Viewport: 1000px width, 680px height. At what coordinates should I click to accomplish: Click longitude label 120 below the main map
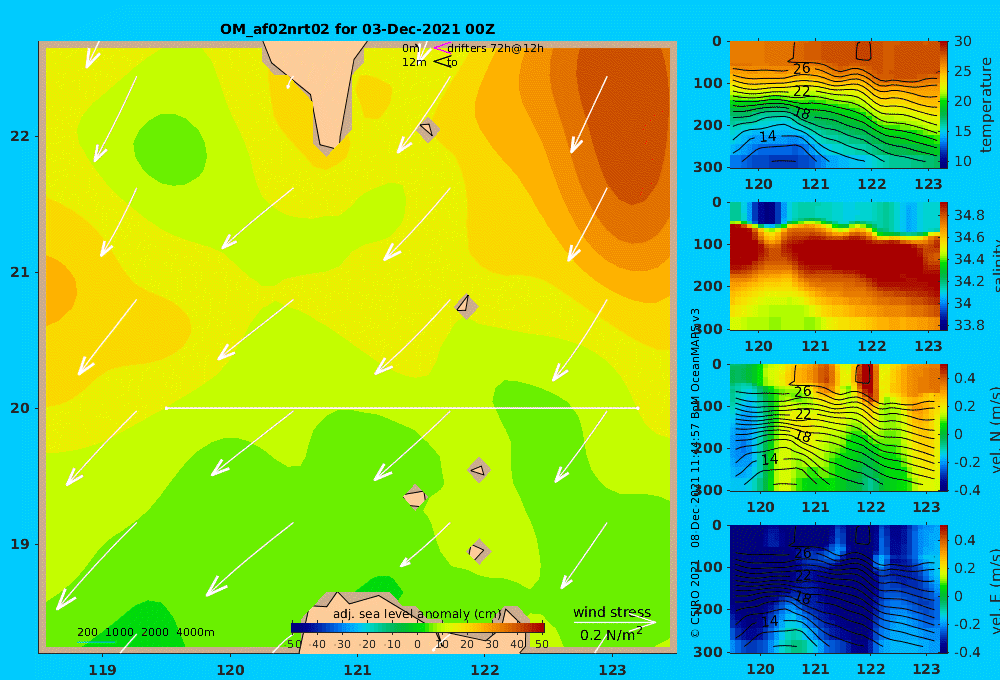(230, 670)
